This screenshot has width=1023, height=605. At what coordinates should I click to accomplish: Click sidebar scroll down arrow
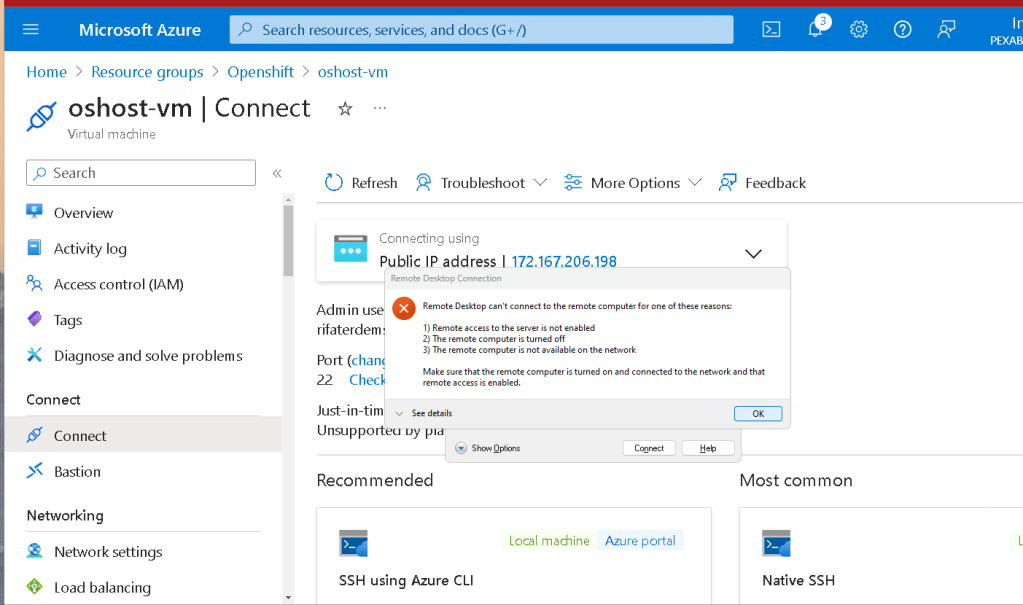click(x=288, y=597)
